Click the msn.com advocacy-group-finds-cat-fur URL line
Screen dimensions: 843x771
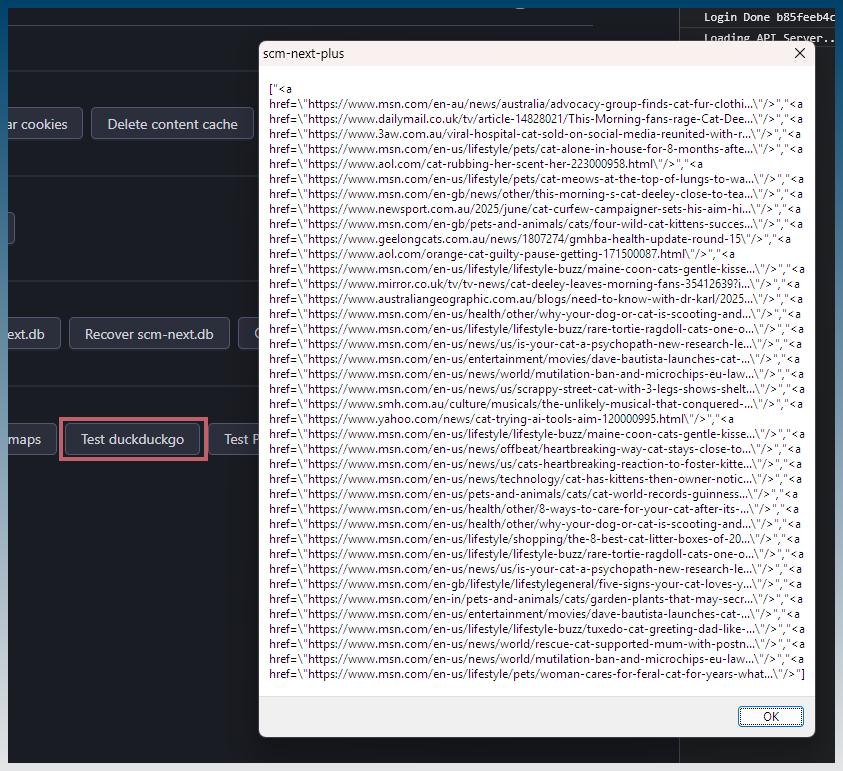[536, 104]
